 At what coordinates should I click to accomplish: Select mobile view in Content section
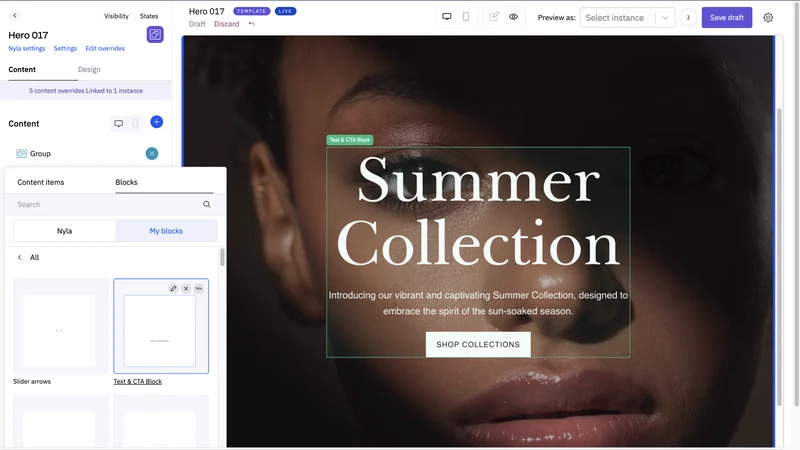pyautogui.click(x=135, y=123)
